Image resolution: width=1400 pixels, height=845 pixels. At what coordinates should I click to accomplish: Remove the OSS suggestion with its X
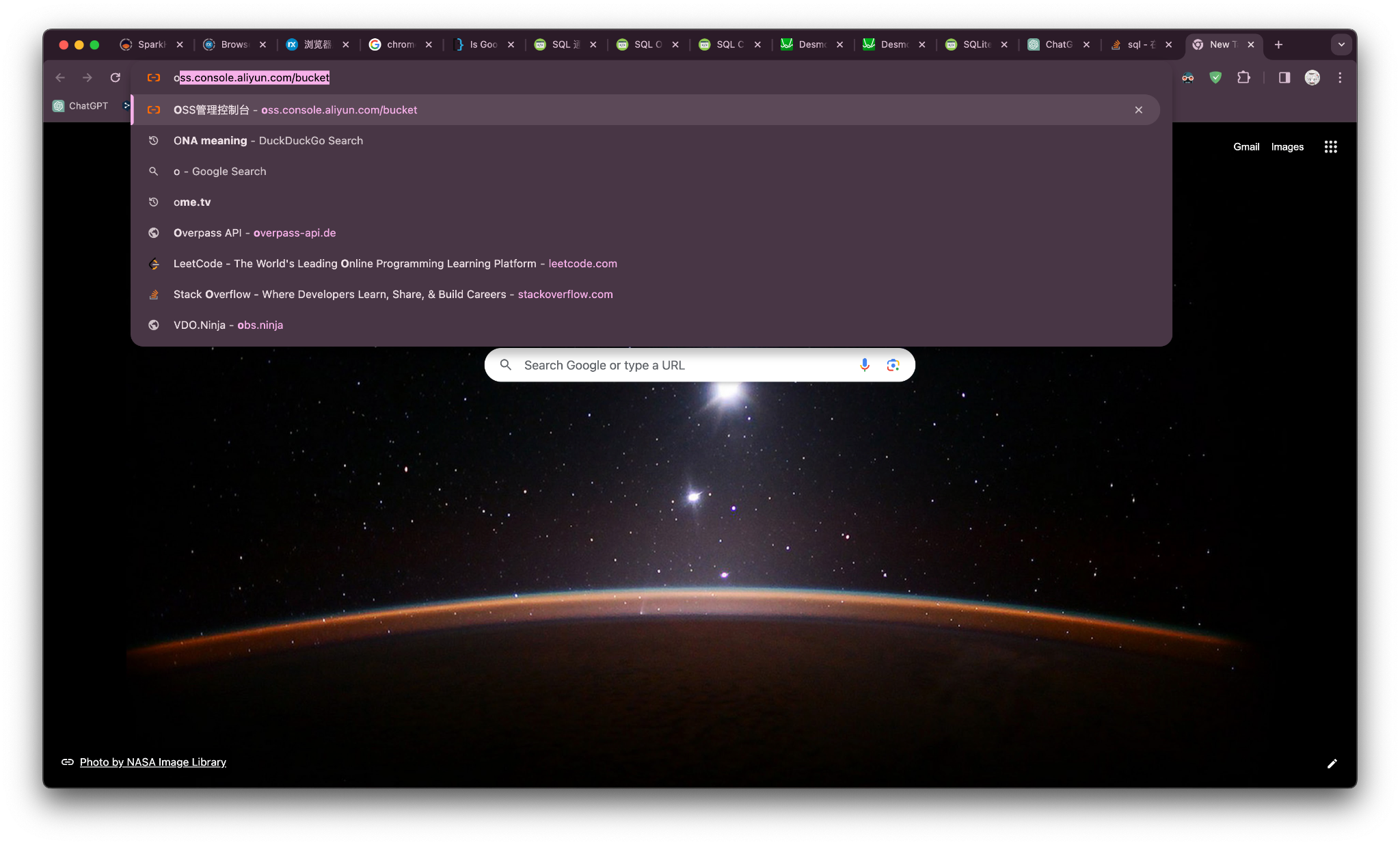1138,109
